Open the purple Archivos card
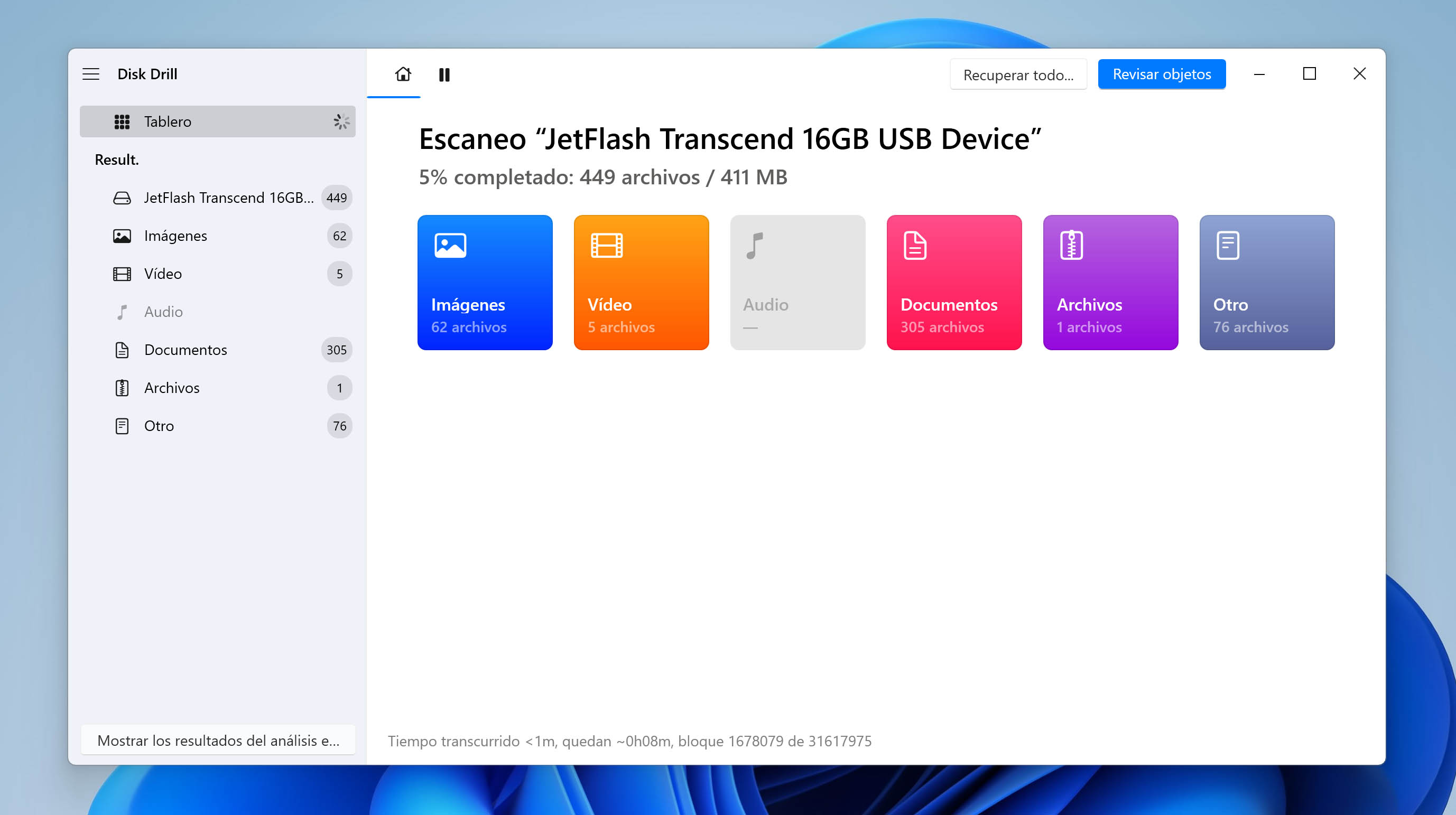This screenshot has width=1456, height=815. [1111, 283]
